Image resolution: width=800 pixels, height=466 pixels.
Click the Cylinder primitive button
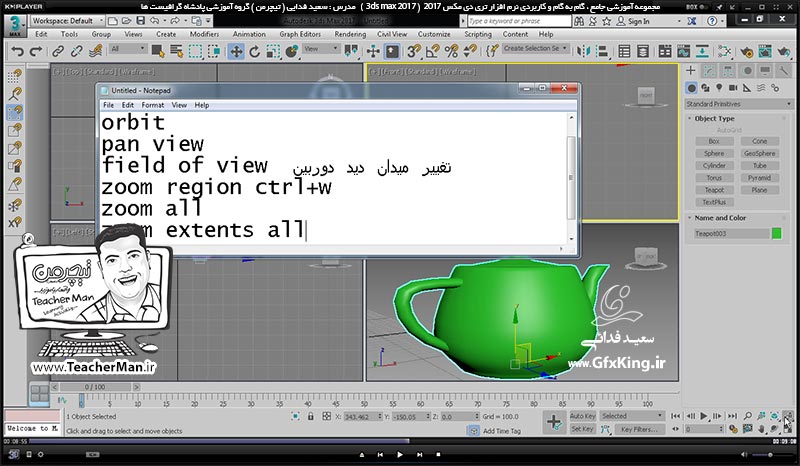(714, 165)
